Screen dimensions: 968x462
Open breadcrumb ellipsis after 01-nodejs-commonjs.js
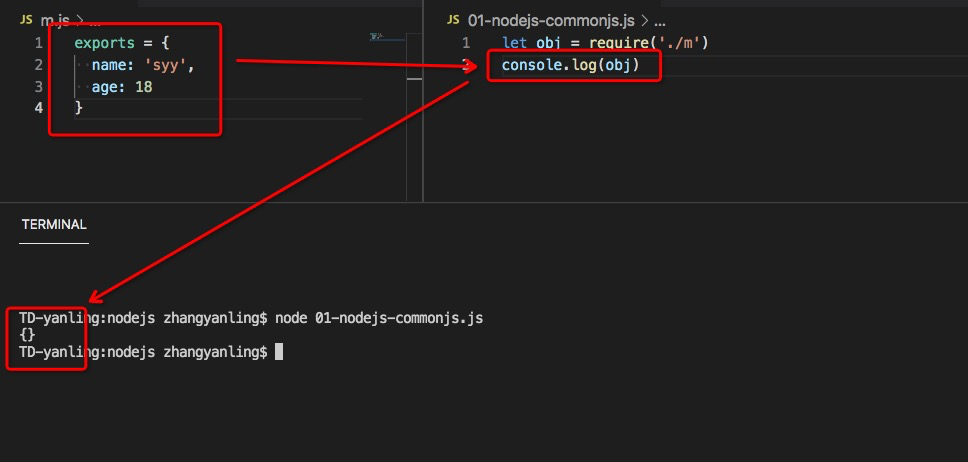pyautogui.click(x=659, y=22)
